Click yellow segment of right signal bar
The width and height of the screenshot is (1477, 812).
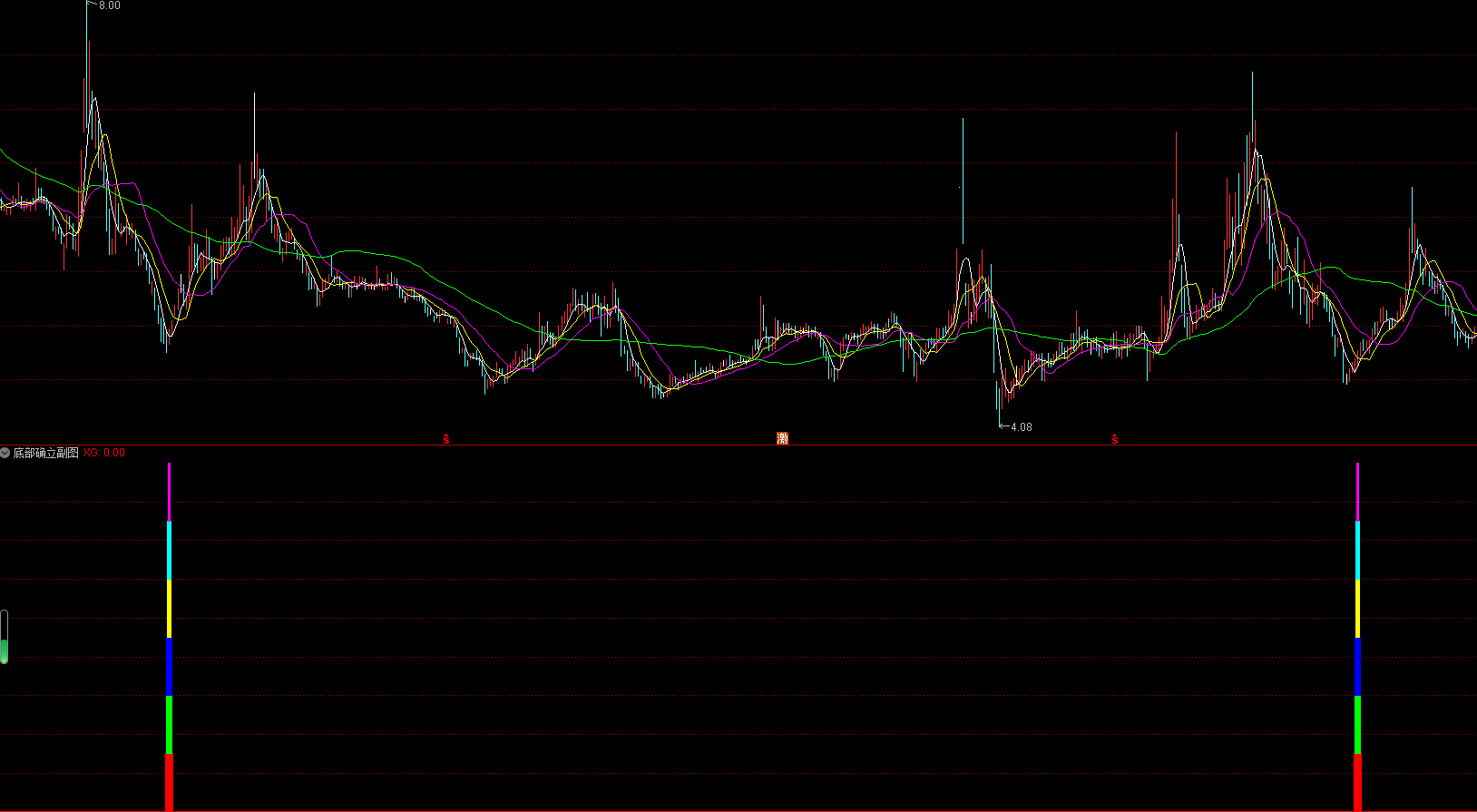[x=1357, y=609]
